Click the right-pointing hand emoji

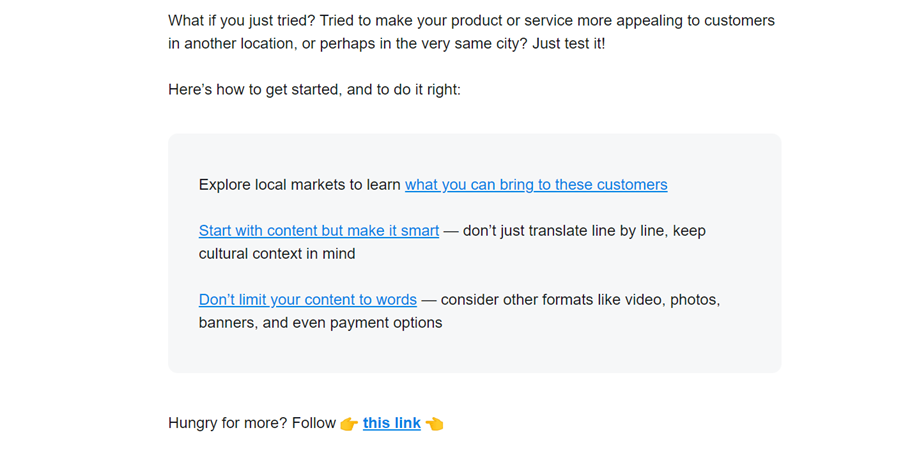click(349, 424)
